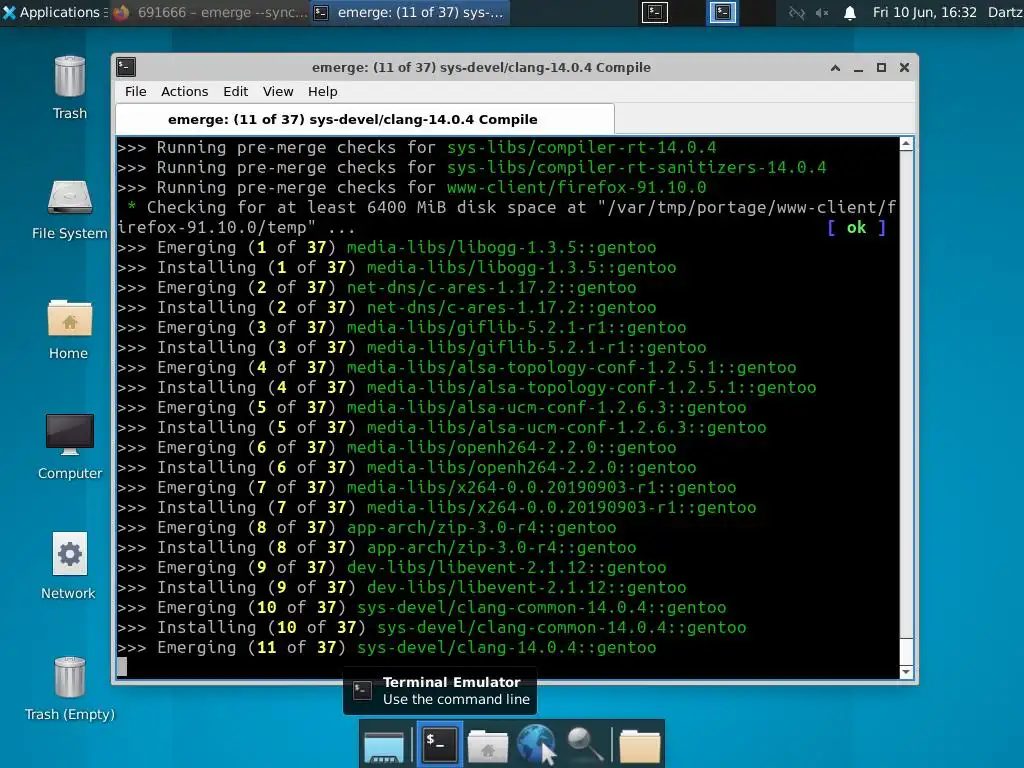Click the www-client/firefox-91.10.0 text
The image size is (1024, 768).
coord(576,187)
